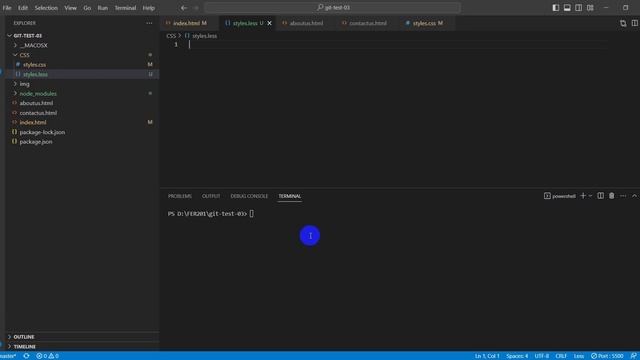Select styles.less in the explorer tree
This screenshot has height=360, width=640.
coord(35,74)
